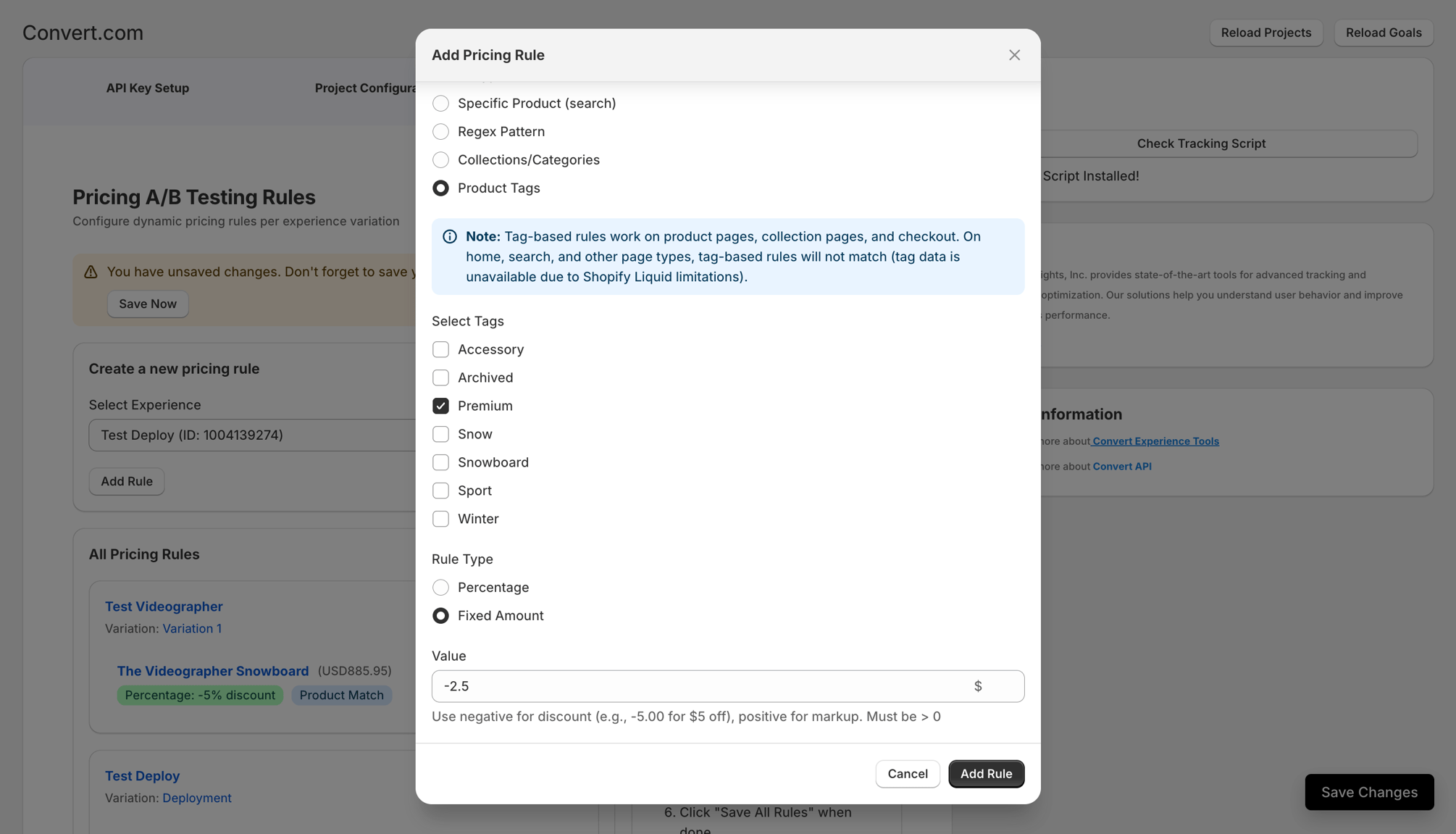Image resolution: width=1456 pixels, height=834 pixels.
Task: Open the Select Experience dropdown
Action: (x=252, y=435)
